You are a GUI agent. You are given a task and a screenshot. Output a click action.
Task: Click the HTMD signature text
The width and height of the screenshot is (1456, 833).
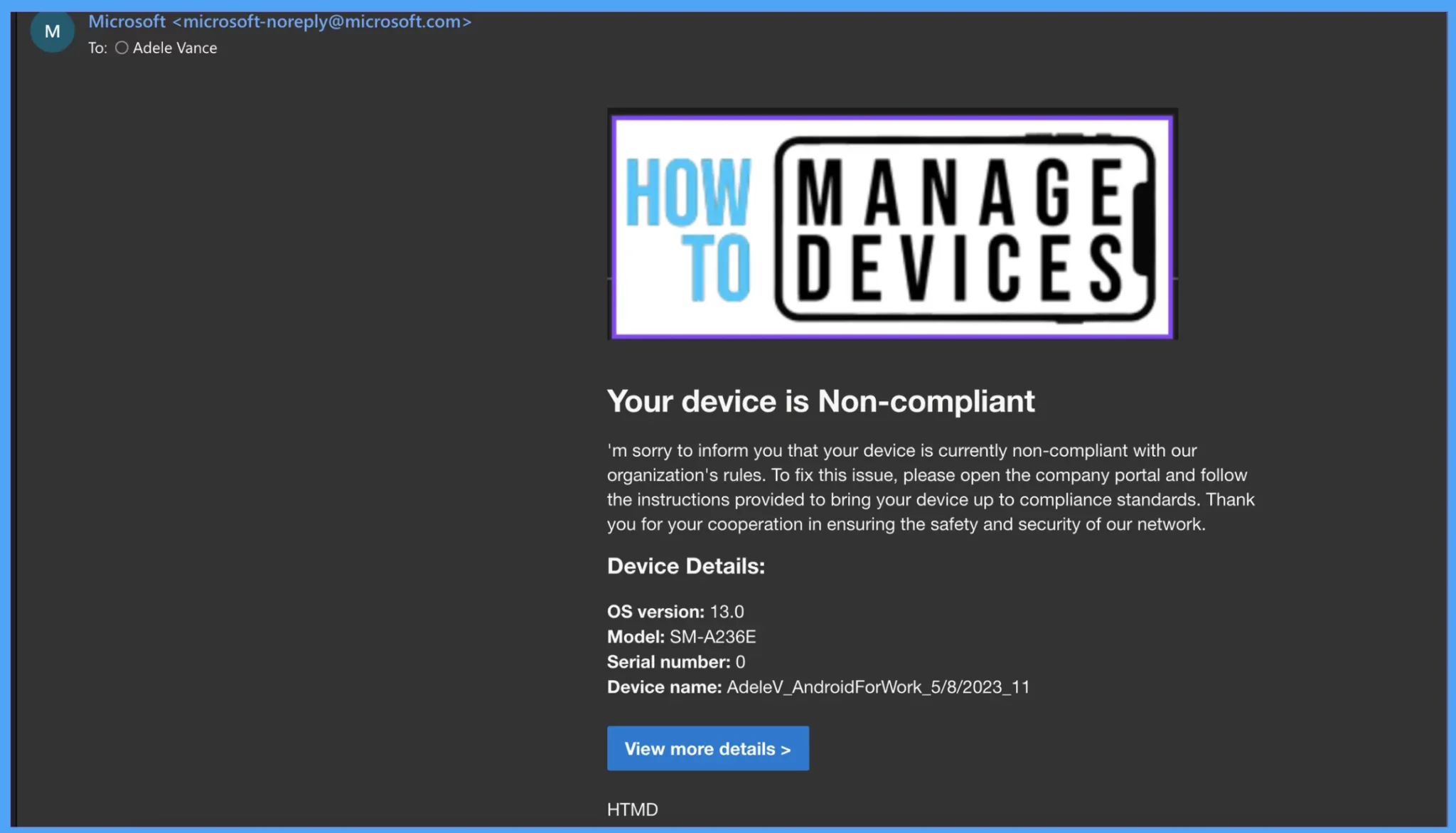point(632,810)
